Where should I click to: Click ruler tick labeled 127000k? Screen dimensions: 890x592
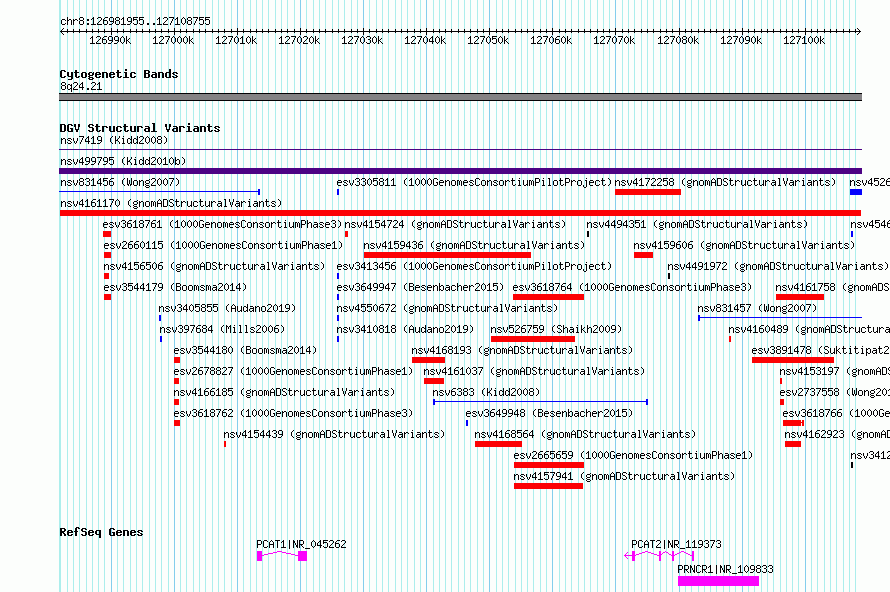pyautogui.click(x=173, y=40)
